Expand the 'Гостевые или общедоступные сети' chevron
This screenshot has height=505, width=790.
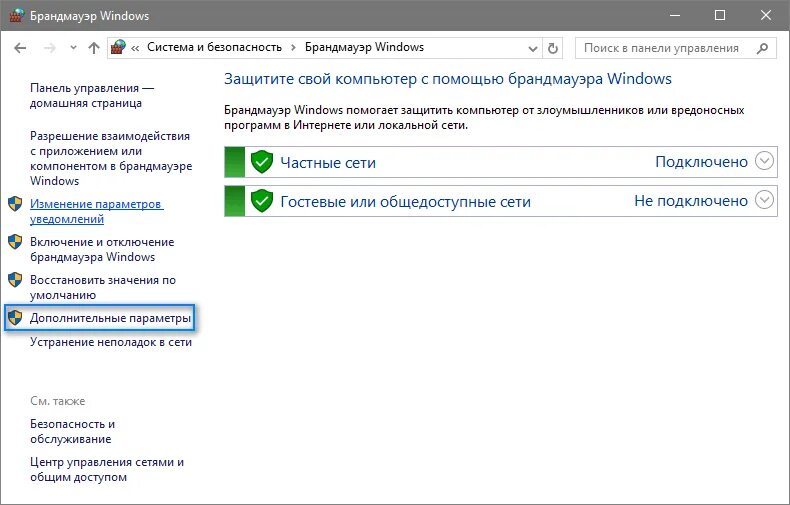click(x=764, y=200)
